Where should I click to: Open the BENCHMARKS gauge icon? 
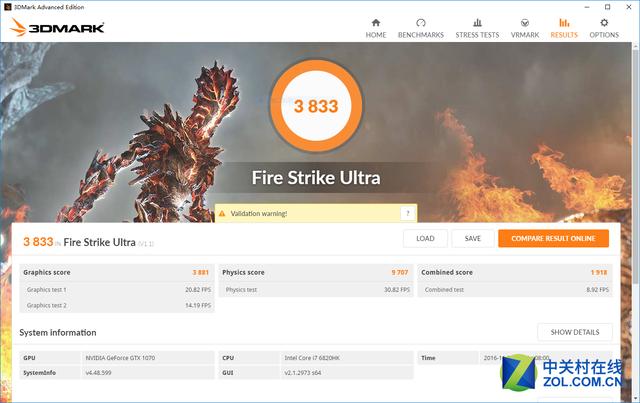pos(421,22)
